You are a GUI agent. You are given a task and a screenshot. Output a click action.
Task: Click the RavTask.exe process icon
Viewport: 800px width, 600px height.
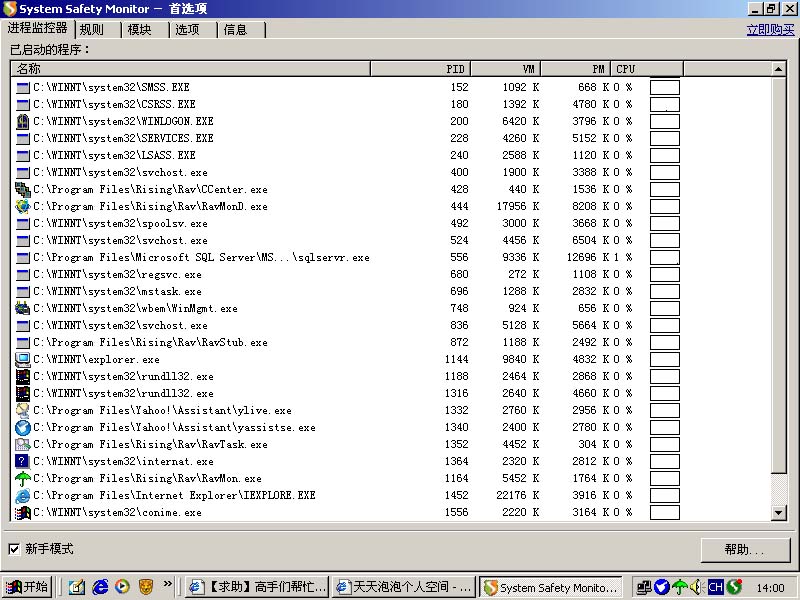click(22, 444)
